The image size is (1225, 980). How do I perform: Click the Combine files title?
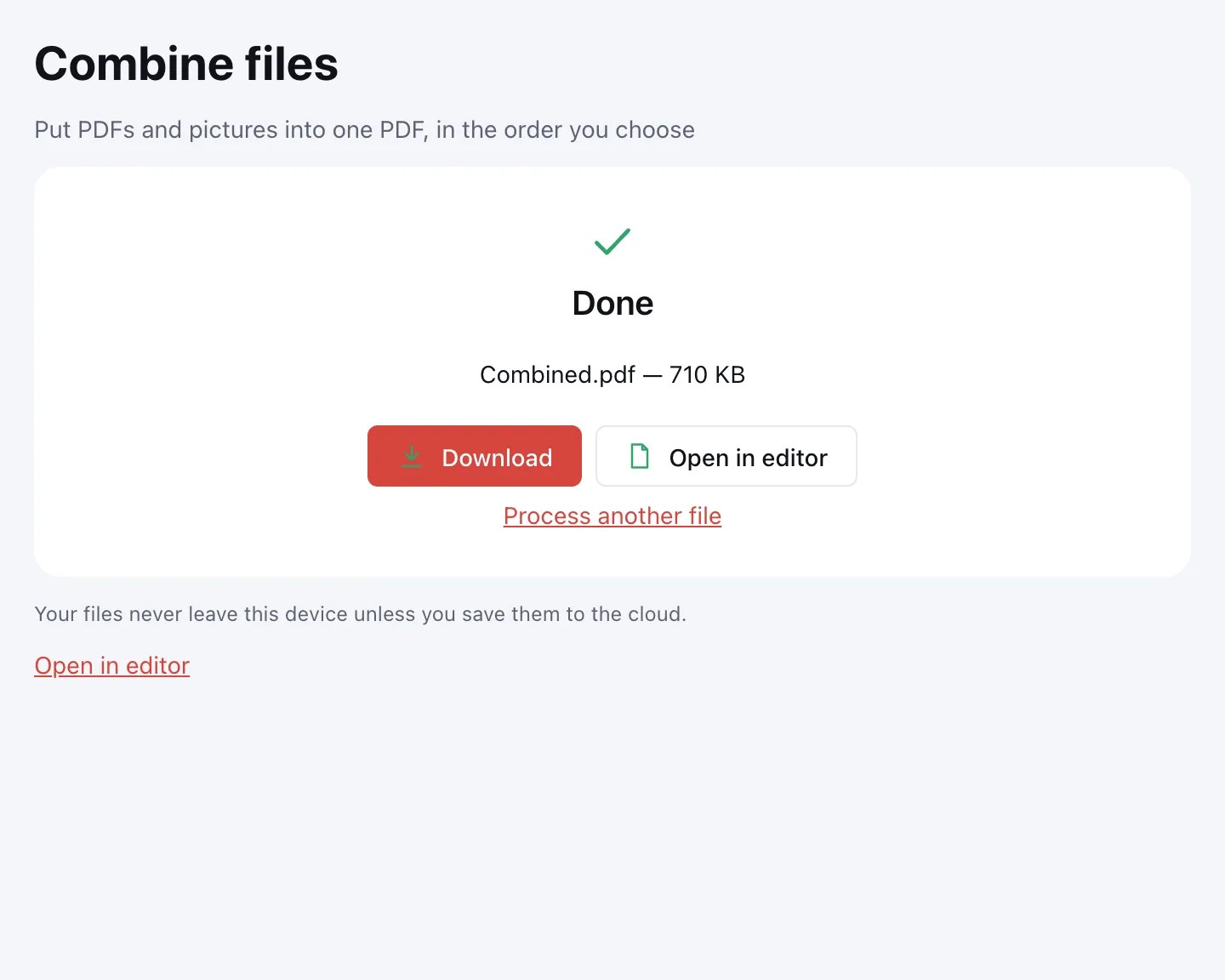pyautogui.click(x=186, y=64)
